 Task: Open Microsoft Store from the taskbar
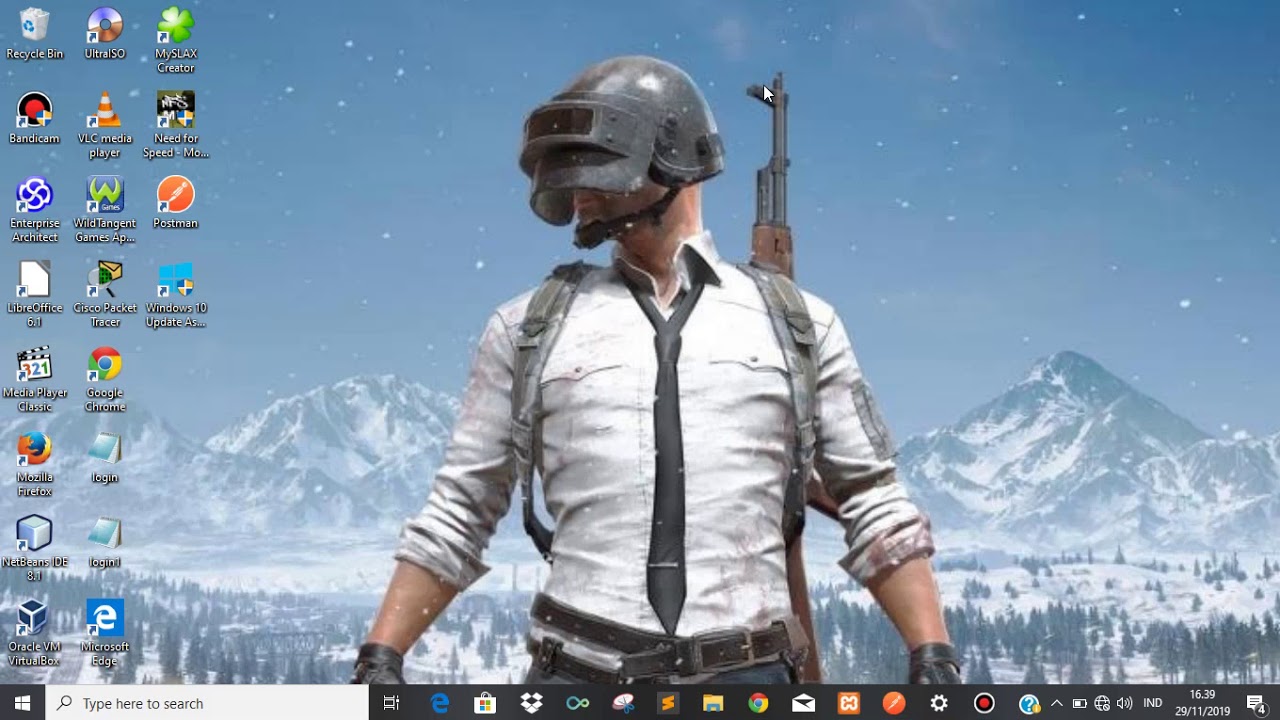pos(485,703)
